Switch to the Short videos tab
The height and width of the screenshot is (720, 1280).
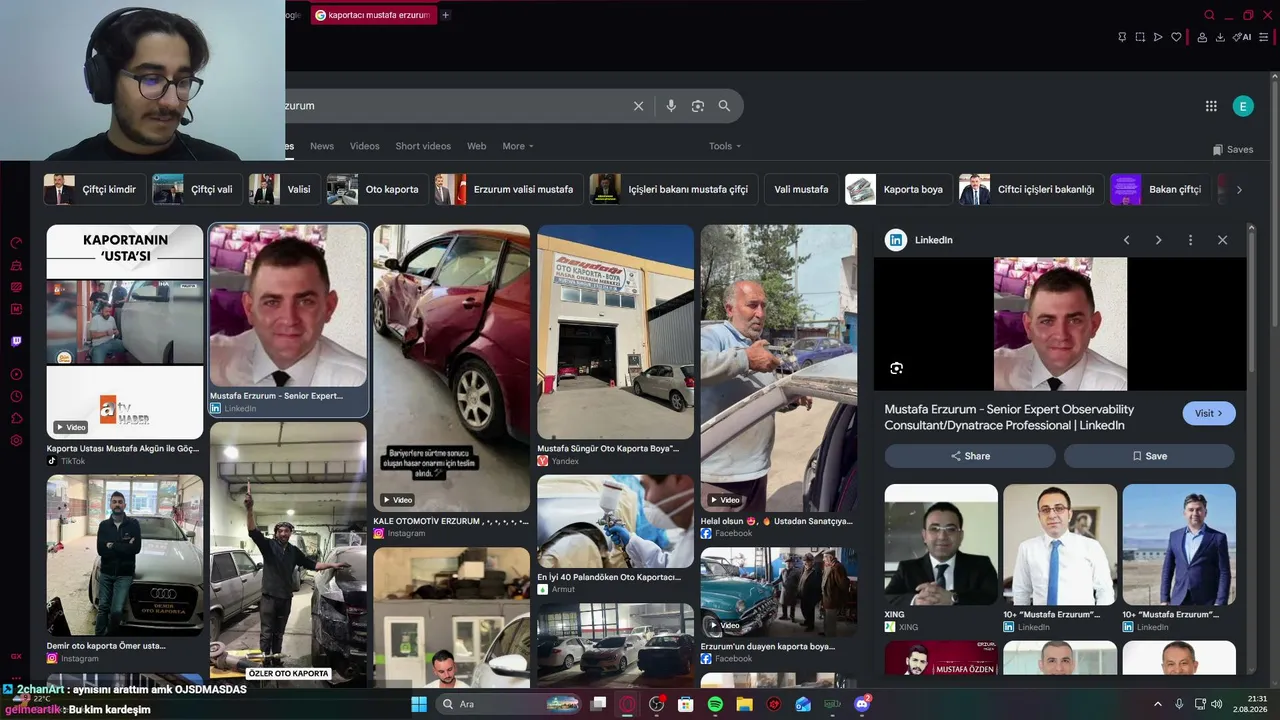[x=423, y=146]
